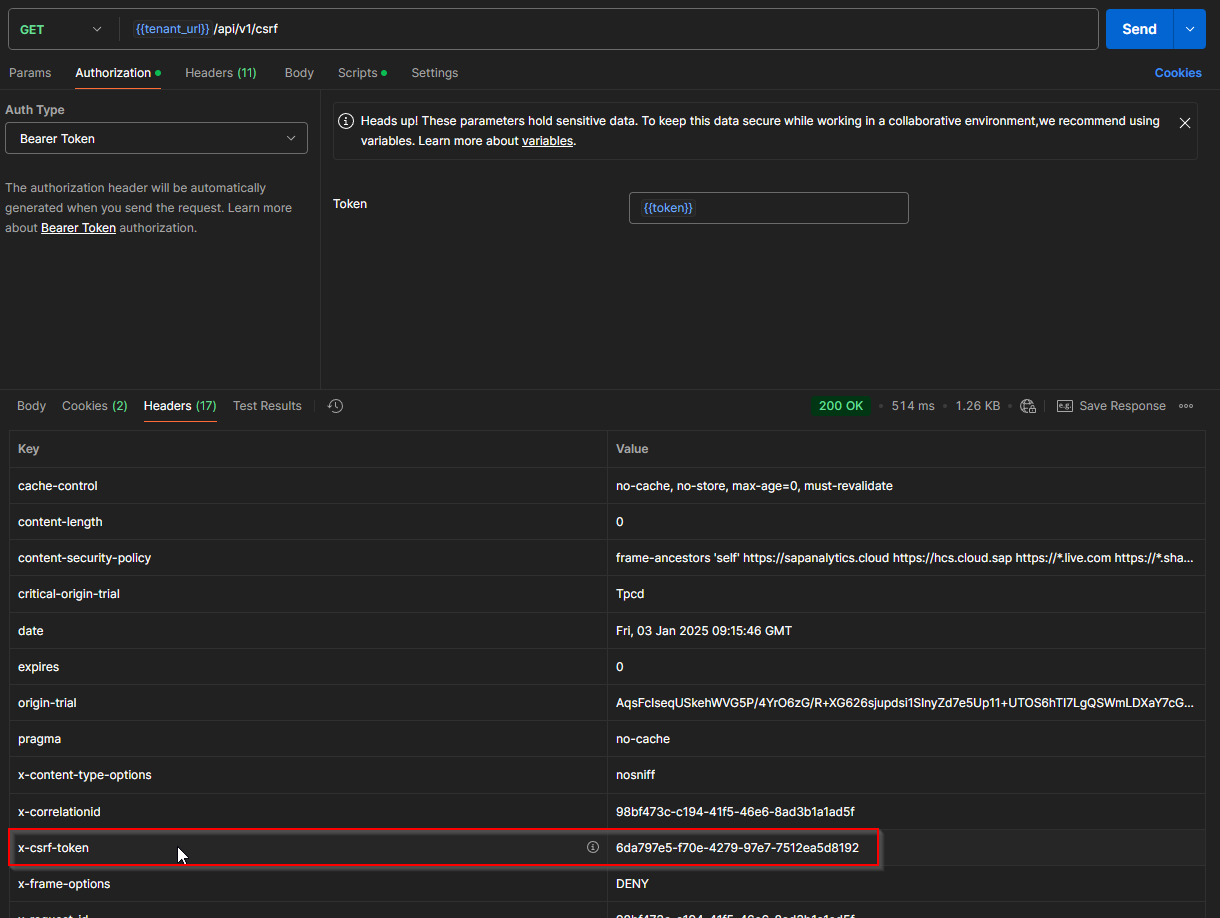Open the Scripts tab
Image resolution: width=1220 pixels, height=918 pixels.
(x=357, y=72)
